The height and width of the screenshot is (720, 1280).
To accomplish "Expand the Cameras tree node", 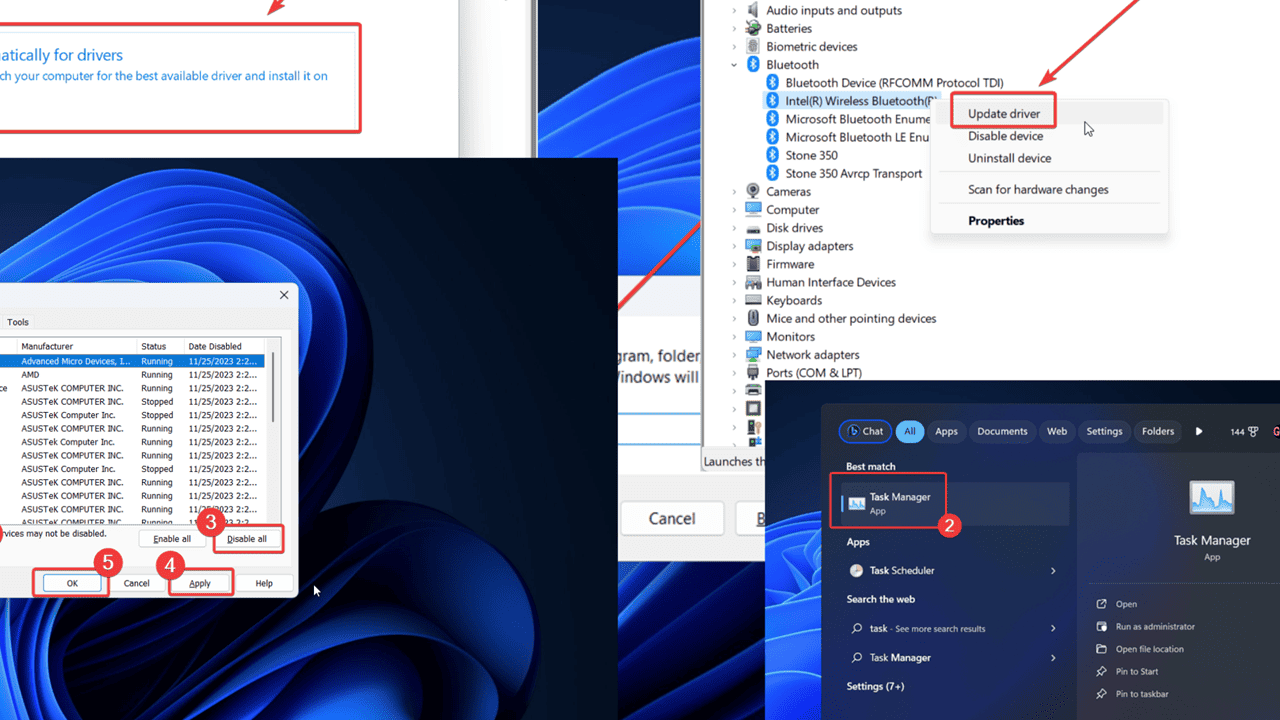I will pyautogui.click(x=734, y=191).
